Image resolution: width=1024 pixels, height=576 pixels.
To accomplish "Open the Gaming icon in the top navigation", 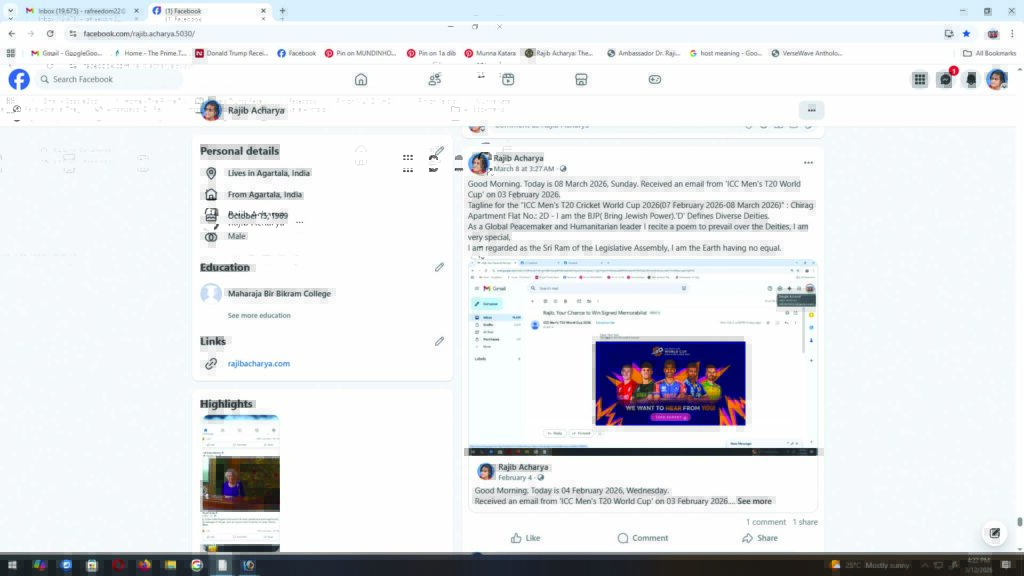I will (x=655, y=80).
